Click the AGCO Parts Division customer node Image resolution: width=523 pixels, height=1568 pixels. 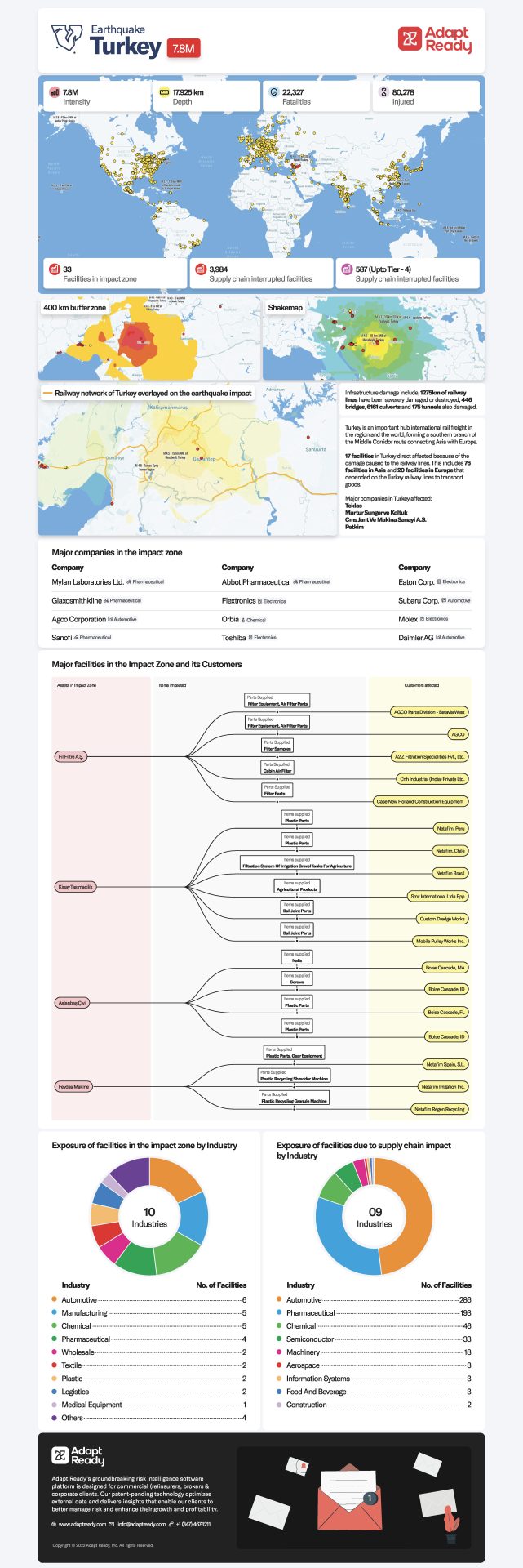(428, 712)
